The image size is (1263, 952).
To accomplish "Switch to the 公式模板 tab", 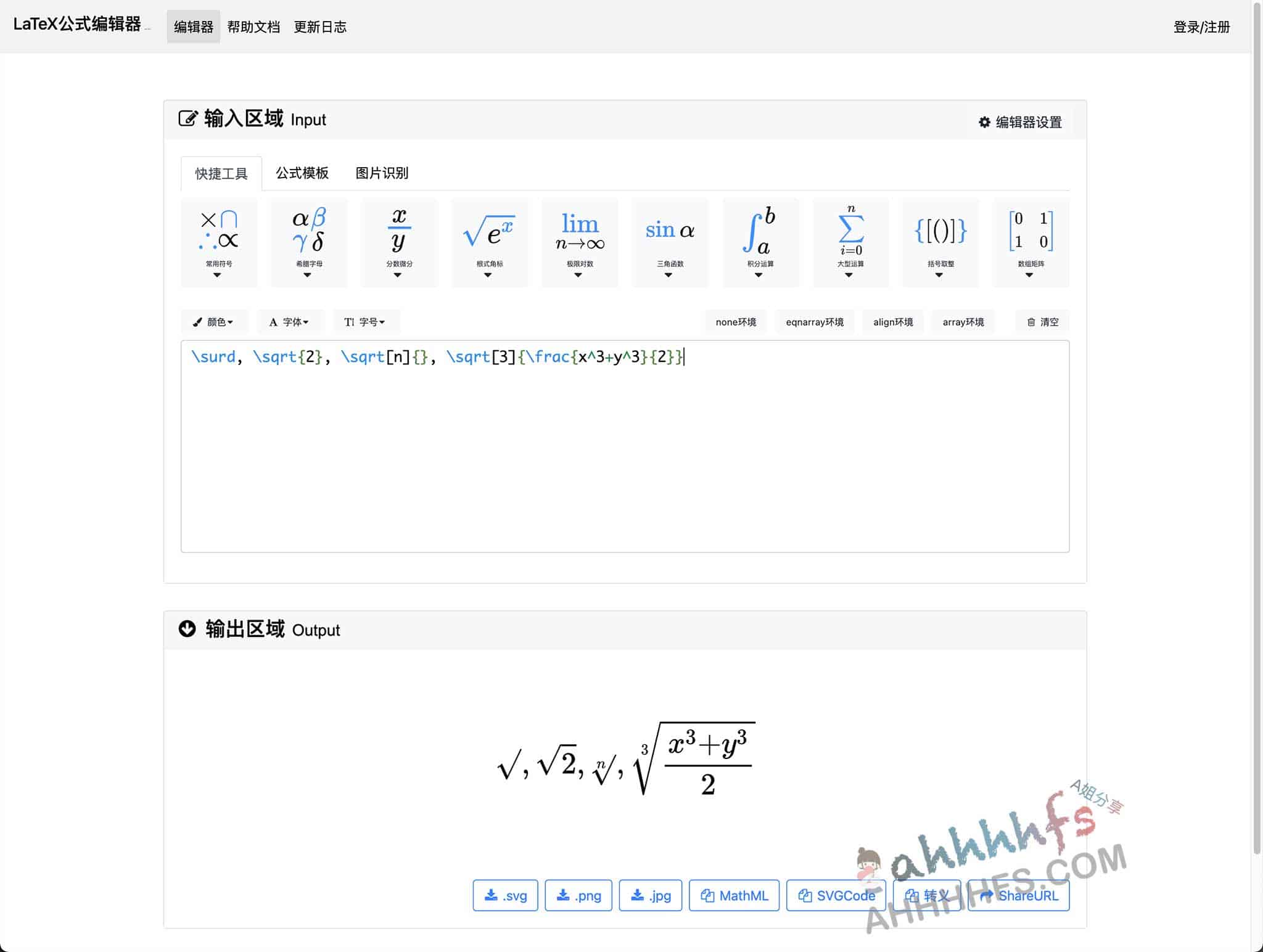I will 302,173.
